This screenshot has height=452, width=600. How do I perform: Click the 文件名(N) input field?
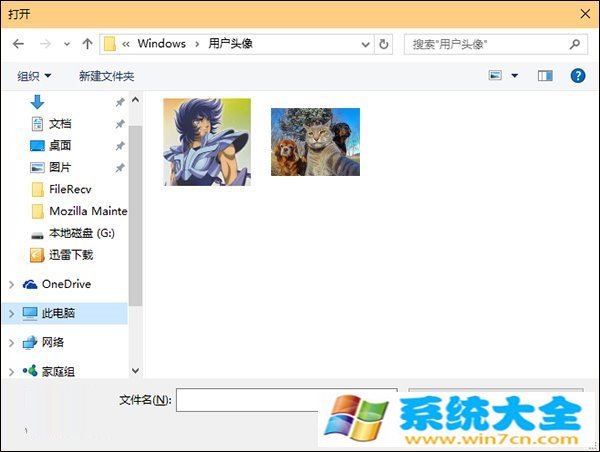[287, 400]
